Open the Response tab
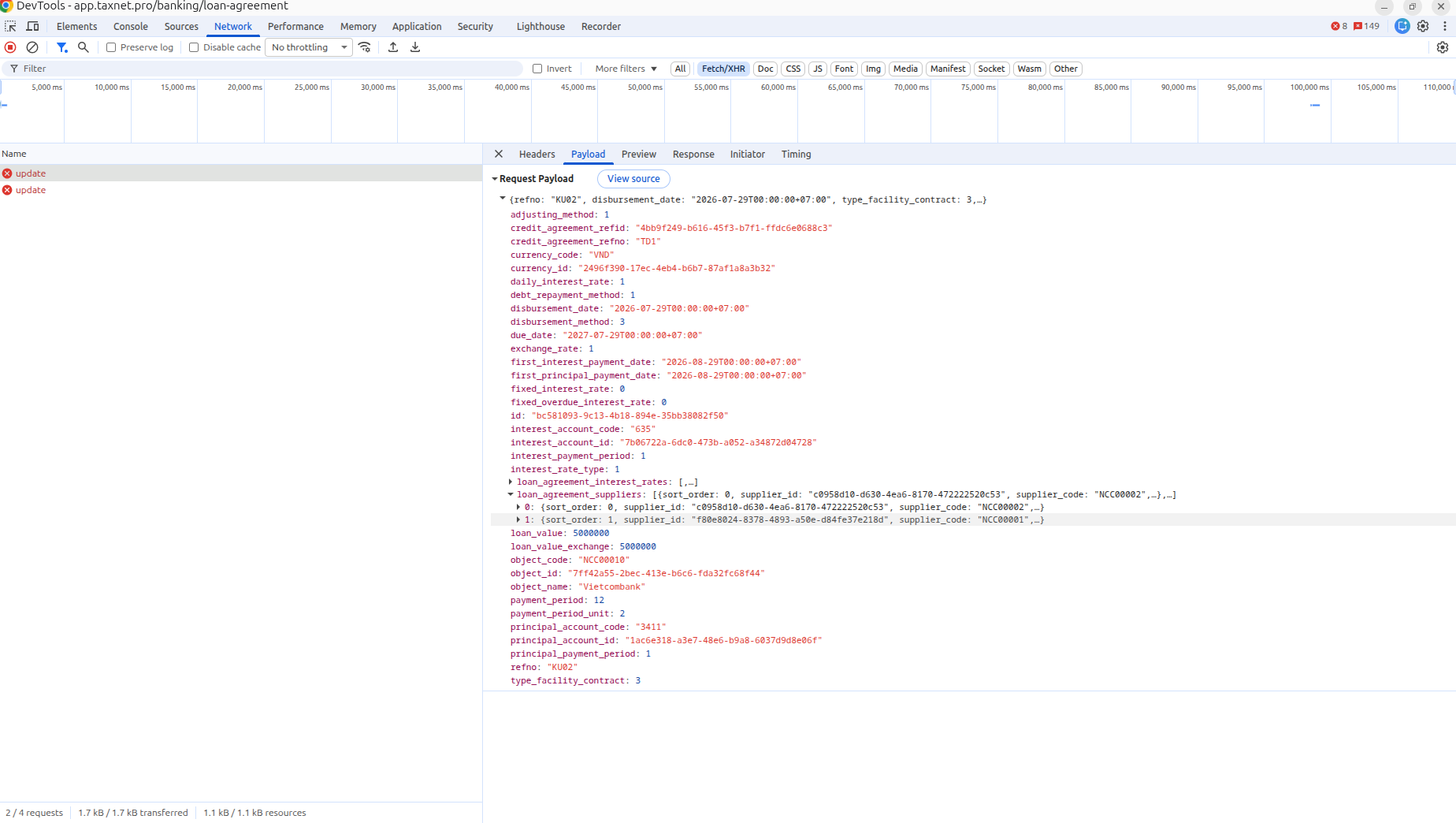 click(x=693, y=155)
